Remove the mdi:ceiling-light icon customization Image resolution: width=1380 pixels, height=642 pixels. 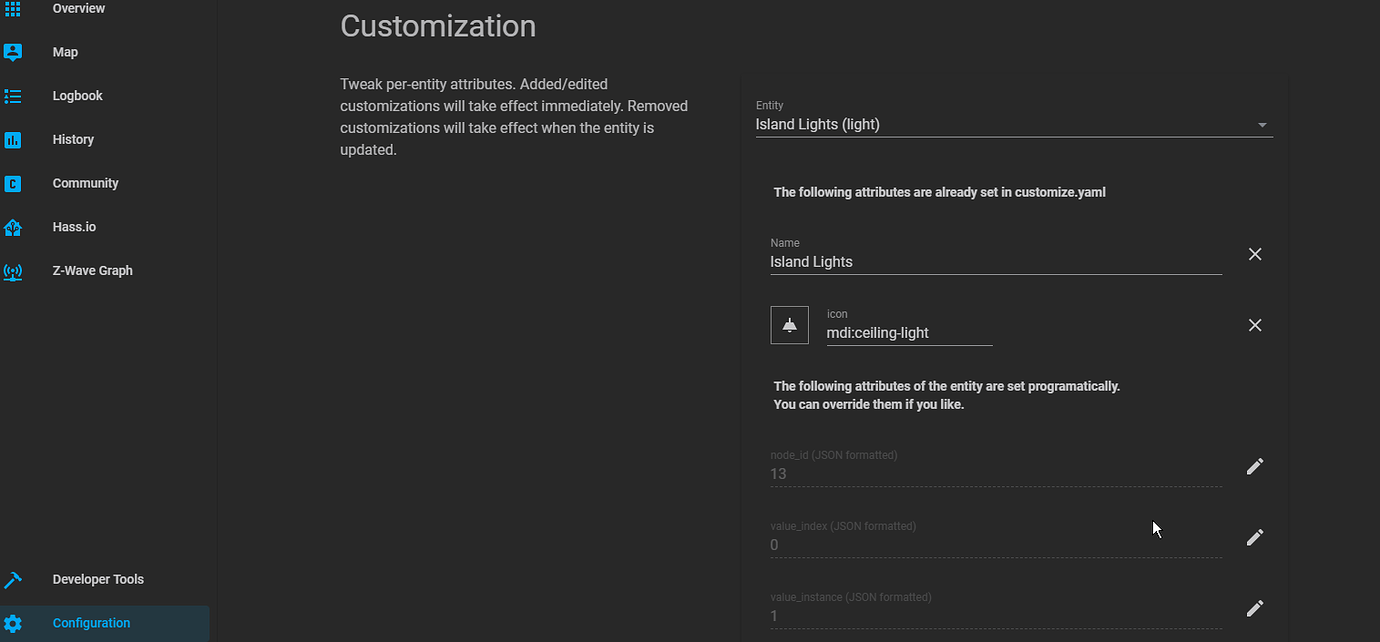[1255, 324]
